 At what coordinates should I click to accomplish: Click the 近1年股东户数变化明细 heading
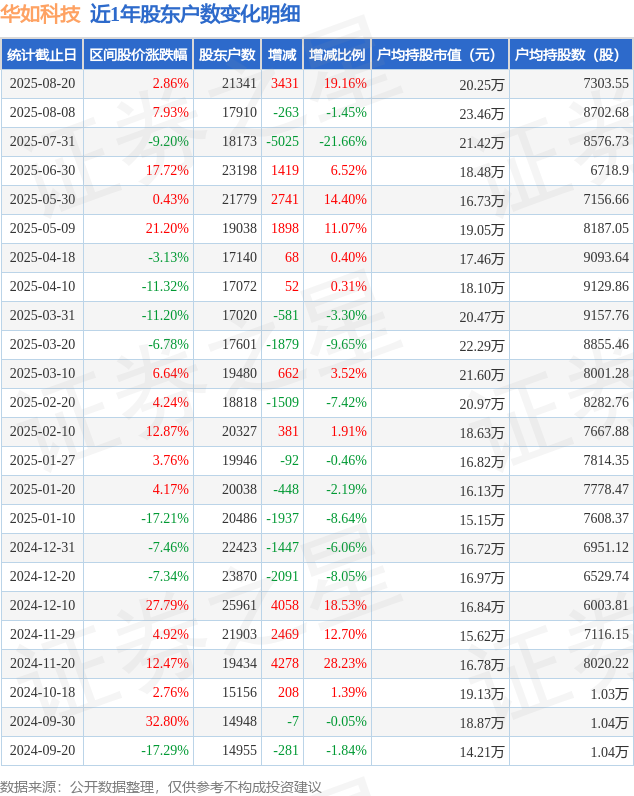(195, 14)
